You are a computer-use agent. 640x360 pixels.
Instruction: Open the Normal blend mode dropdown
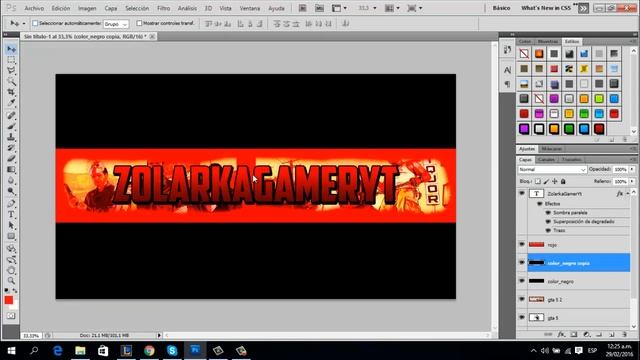552,169
